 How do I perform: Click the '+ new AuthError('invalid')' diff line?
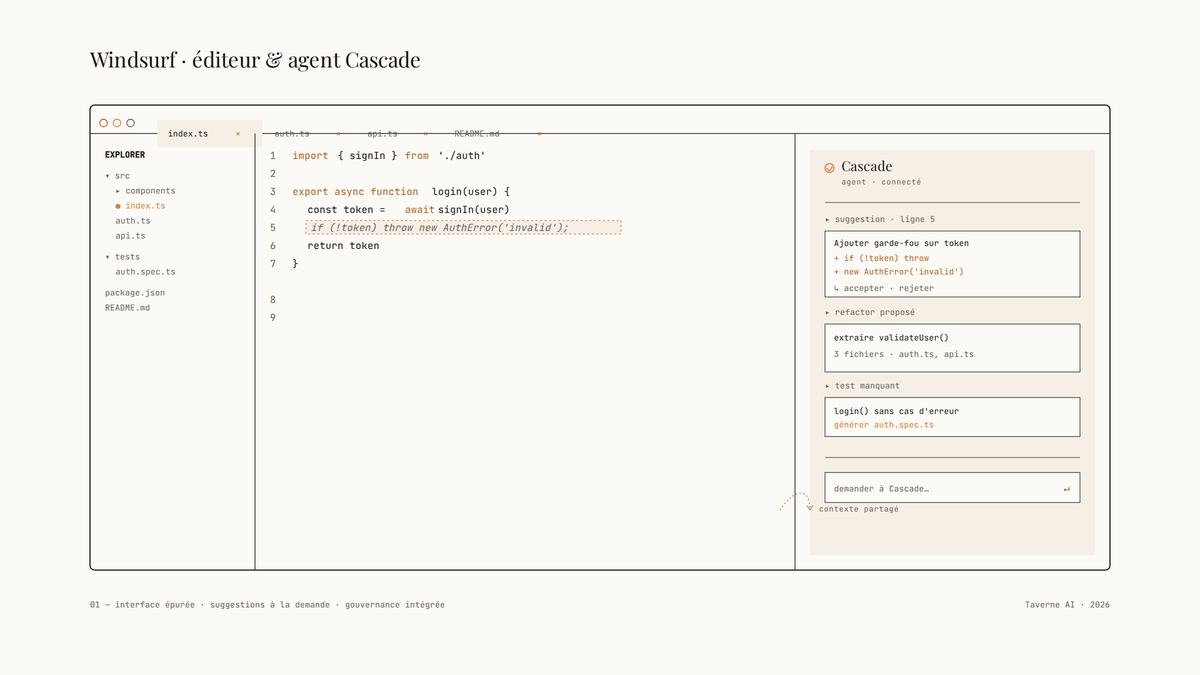click(899, 271)
